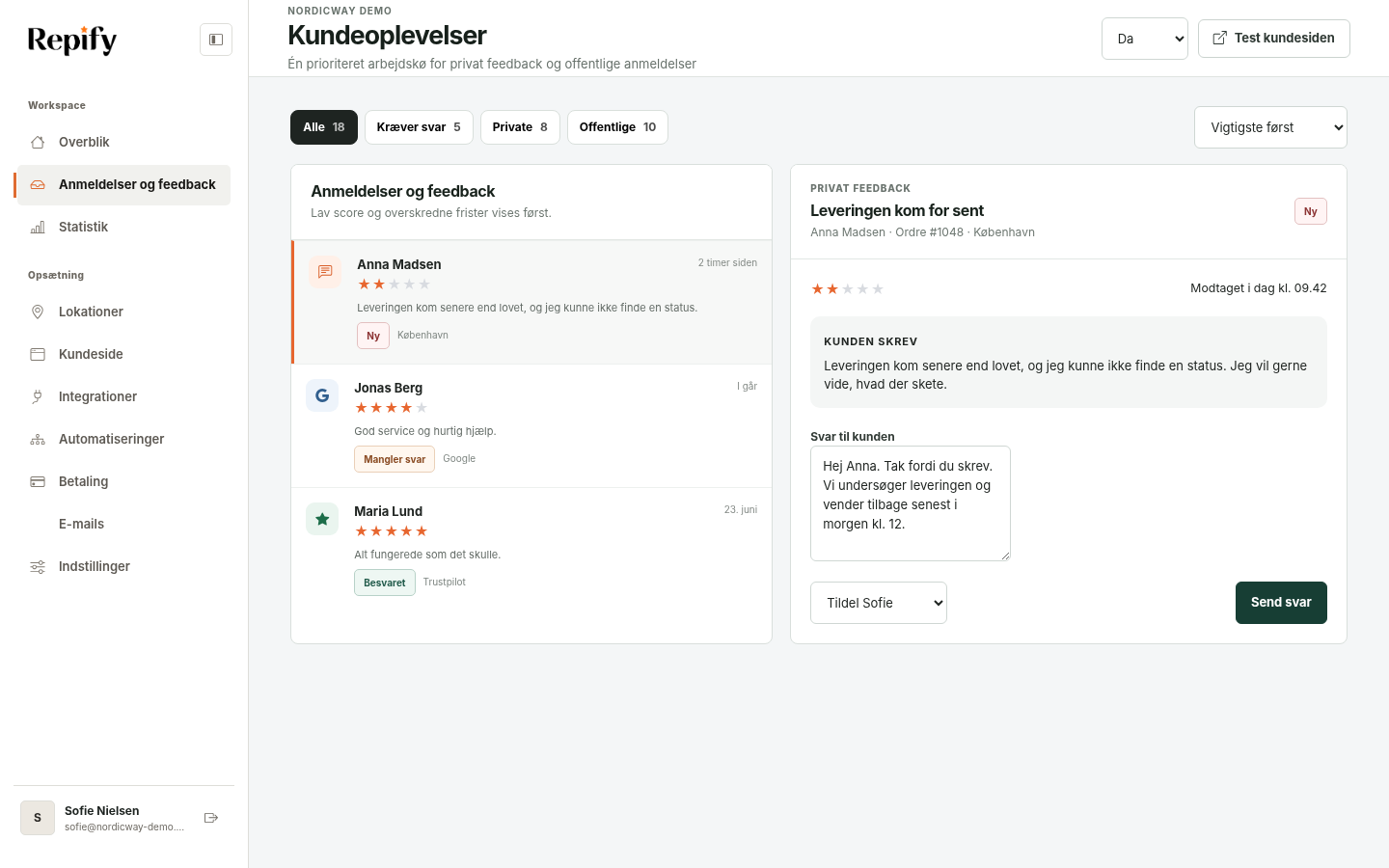Open Jonas Berg's review in the list
The width and height of the screenshot is (1389, 868).
pyautogui.click(x=531, y=425)
